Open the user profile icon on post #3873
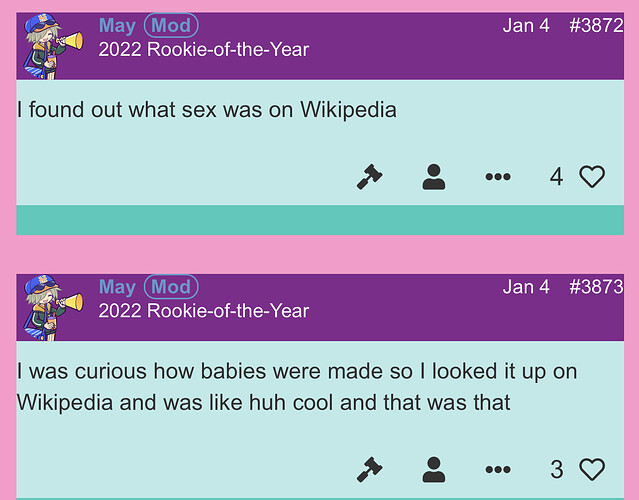The width and height of the screenshot is (639, 500). click(434, 469)
